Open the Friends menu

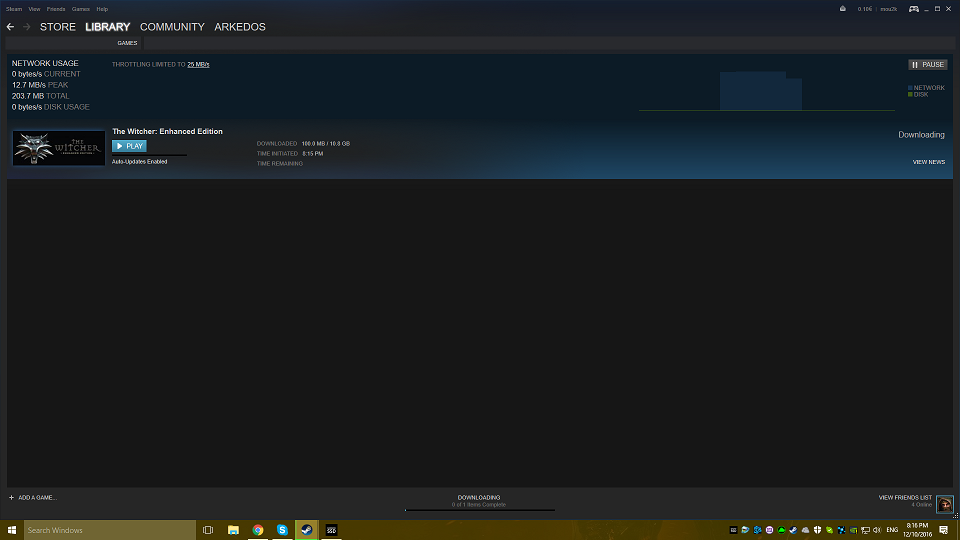pos(56,9)
